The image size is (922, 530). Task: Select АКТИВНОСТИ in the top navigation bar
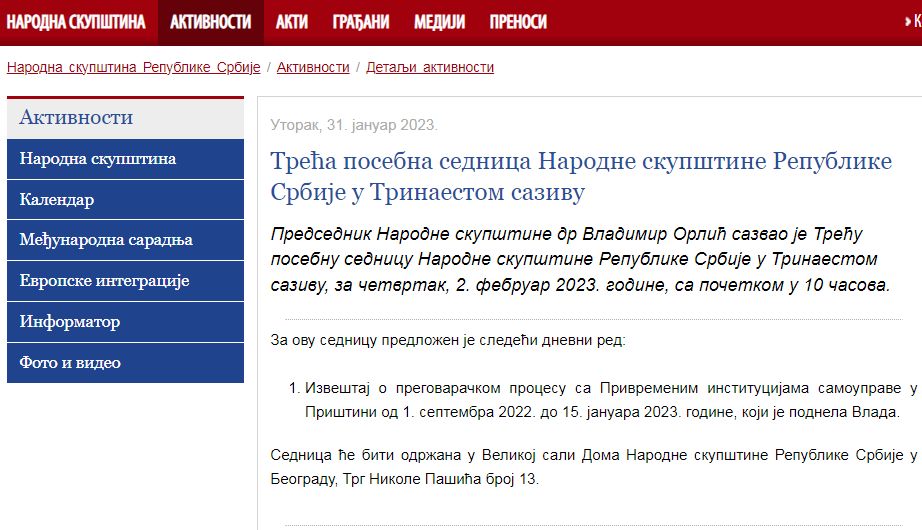(x=210, y=22)
